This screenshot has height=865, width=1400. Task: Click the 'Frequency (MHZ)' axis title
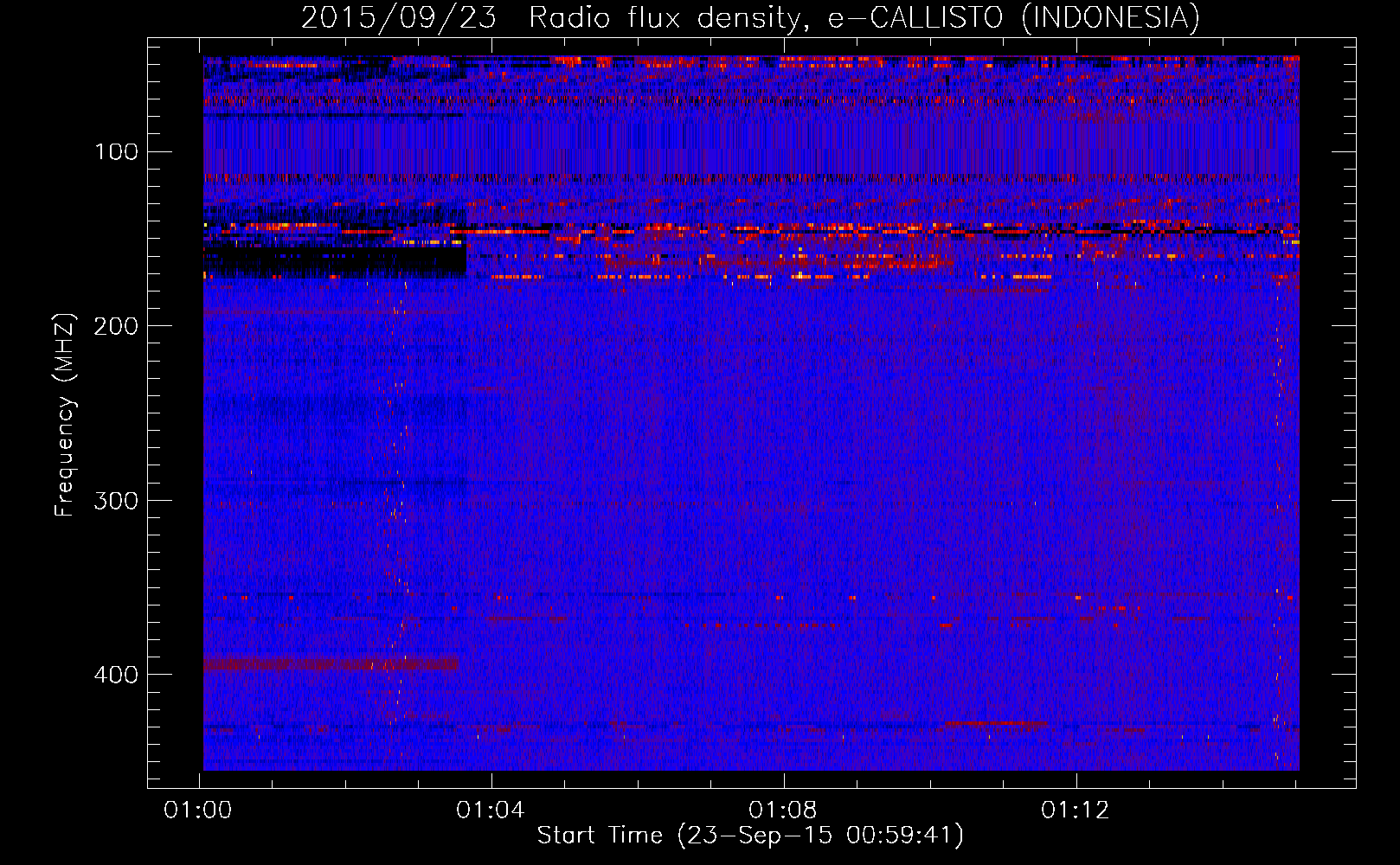point(66,414)
